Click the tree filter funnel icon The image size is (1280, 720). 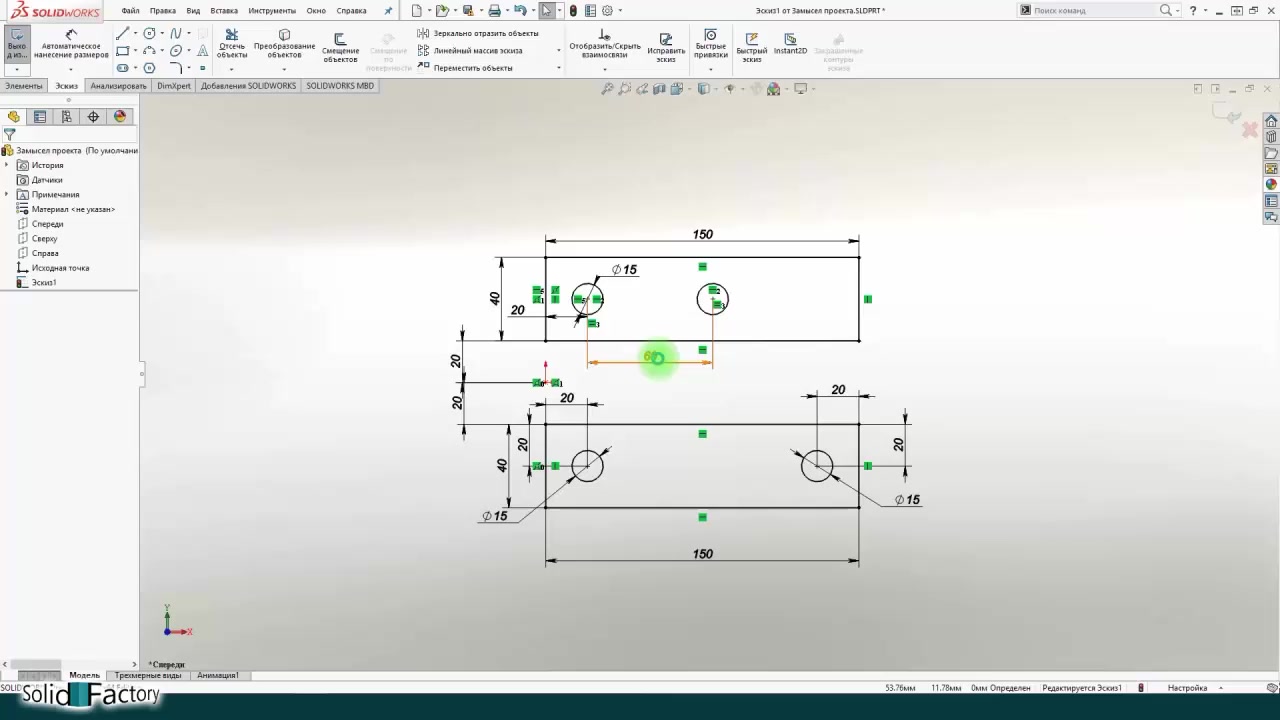[x=9, y=134]
